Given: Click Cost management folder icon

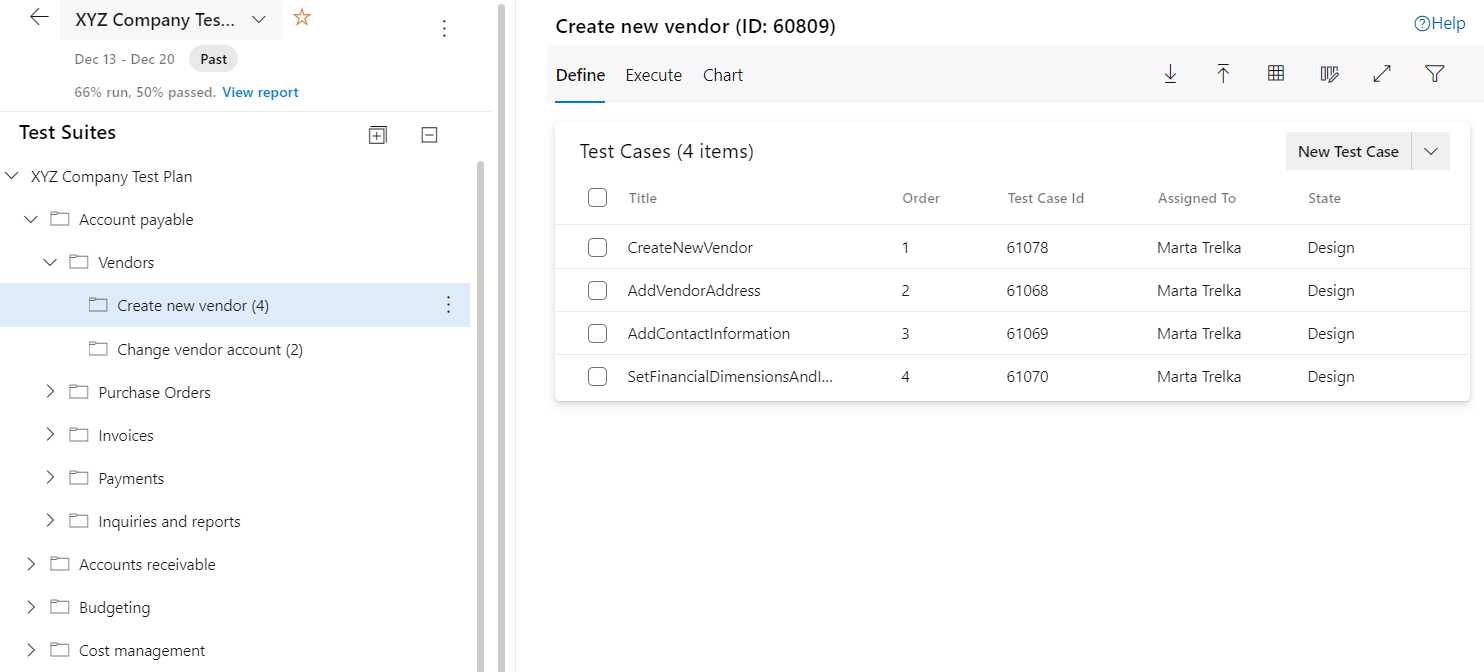Looking at the screenshot, I should [60, 650].
